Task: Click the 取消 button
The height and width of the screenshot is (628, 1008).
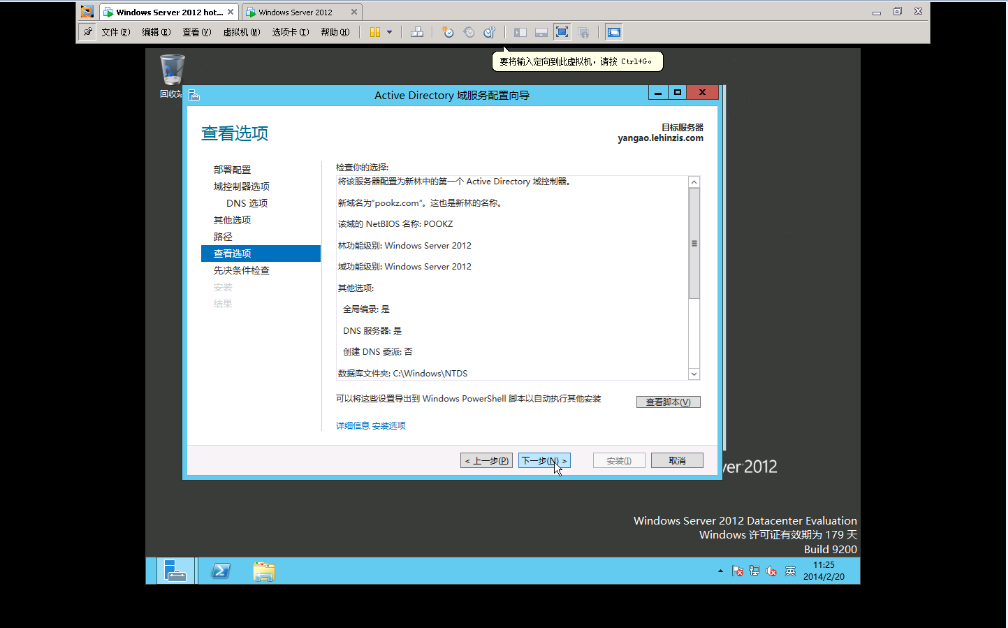Action: click(x=677, y=460)
